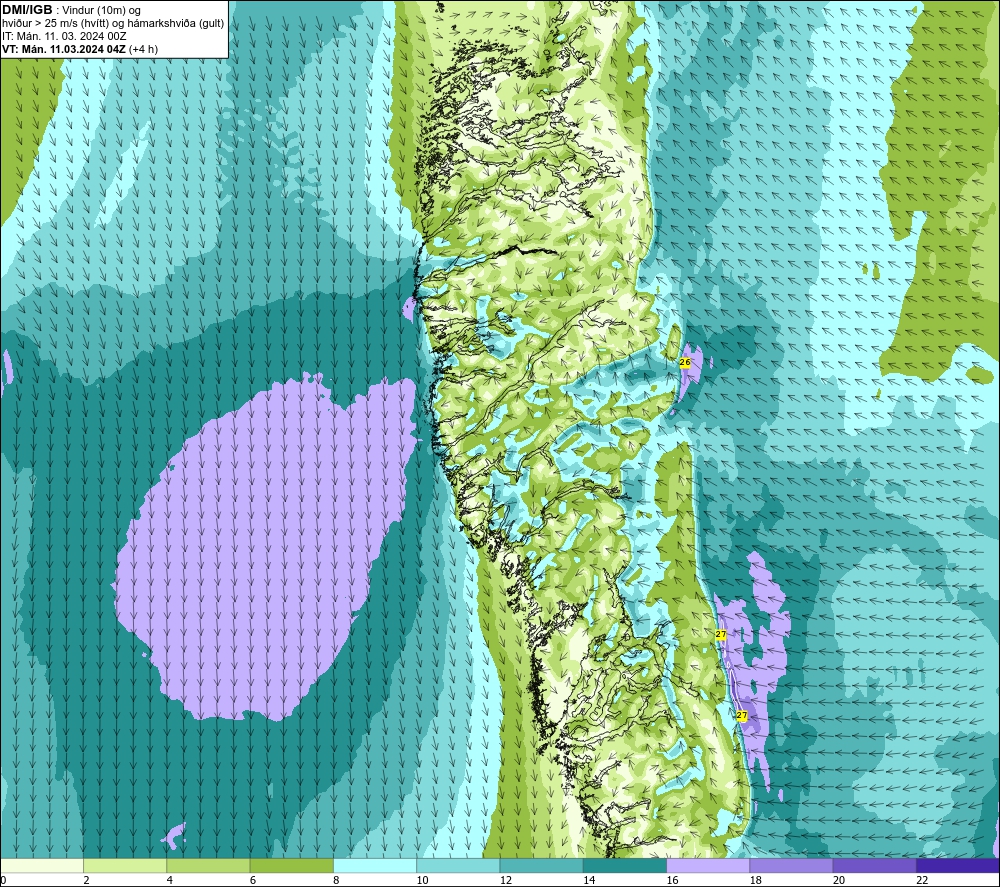Click the legend scale value 4
This screenshot has height=887, width=1000.
pos(170,880)
